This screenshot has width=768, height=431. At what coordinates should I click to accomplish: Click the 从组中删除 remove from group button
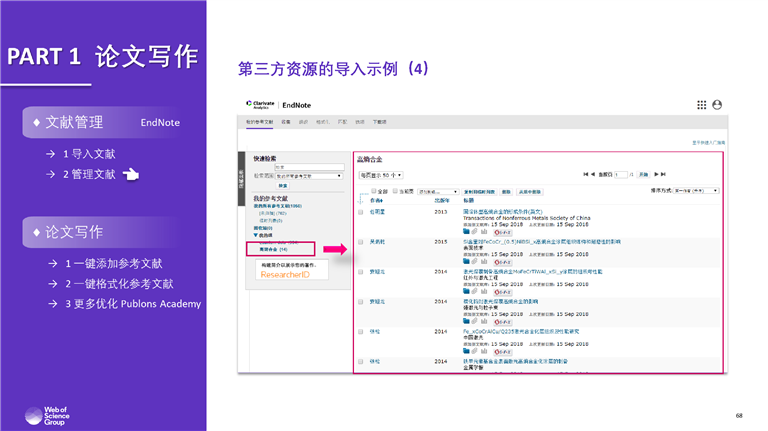coord(530,192)
